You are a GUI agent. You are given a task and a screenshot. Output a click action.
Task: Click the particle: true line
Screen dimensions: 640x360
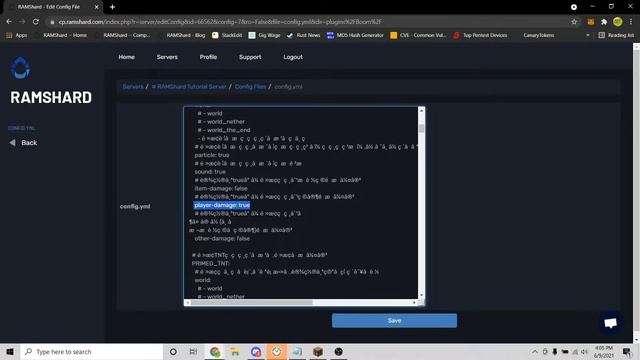(212, 155)
